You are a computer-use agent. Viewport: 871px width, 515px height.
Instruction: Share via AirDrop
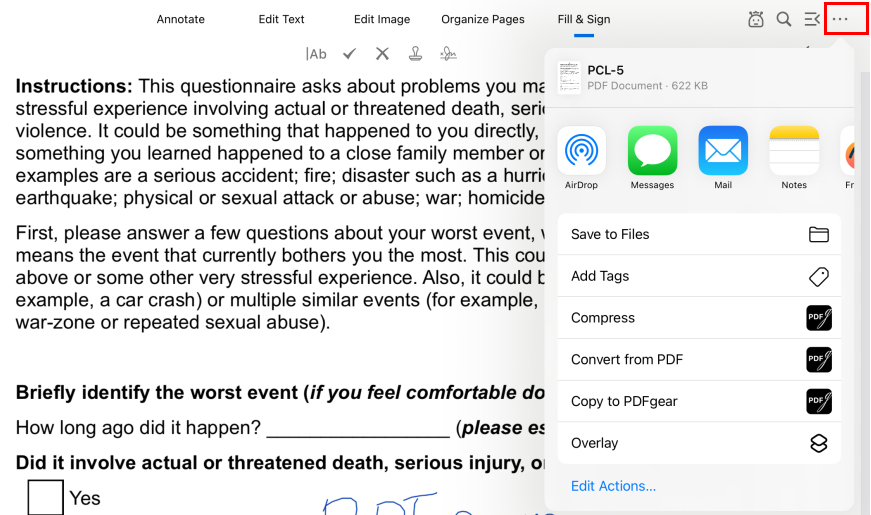(x=581, y=151)
